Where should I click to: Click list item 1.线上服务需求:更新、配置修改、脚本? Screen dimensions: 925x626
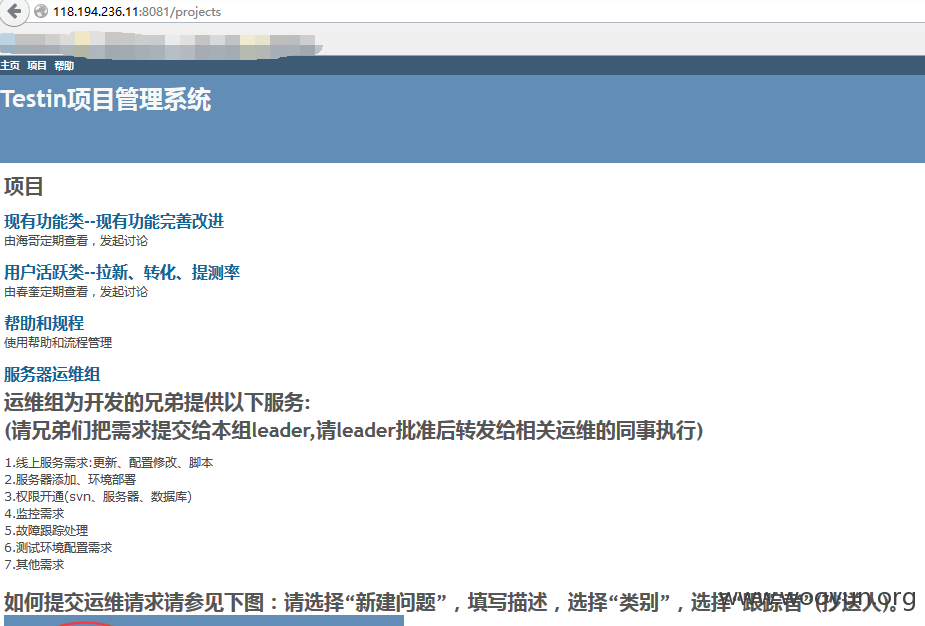(x=109, y=463)
